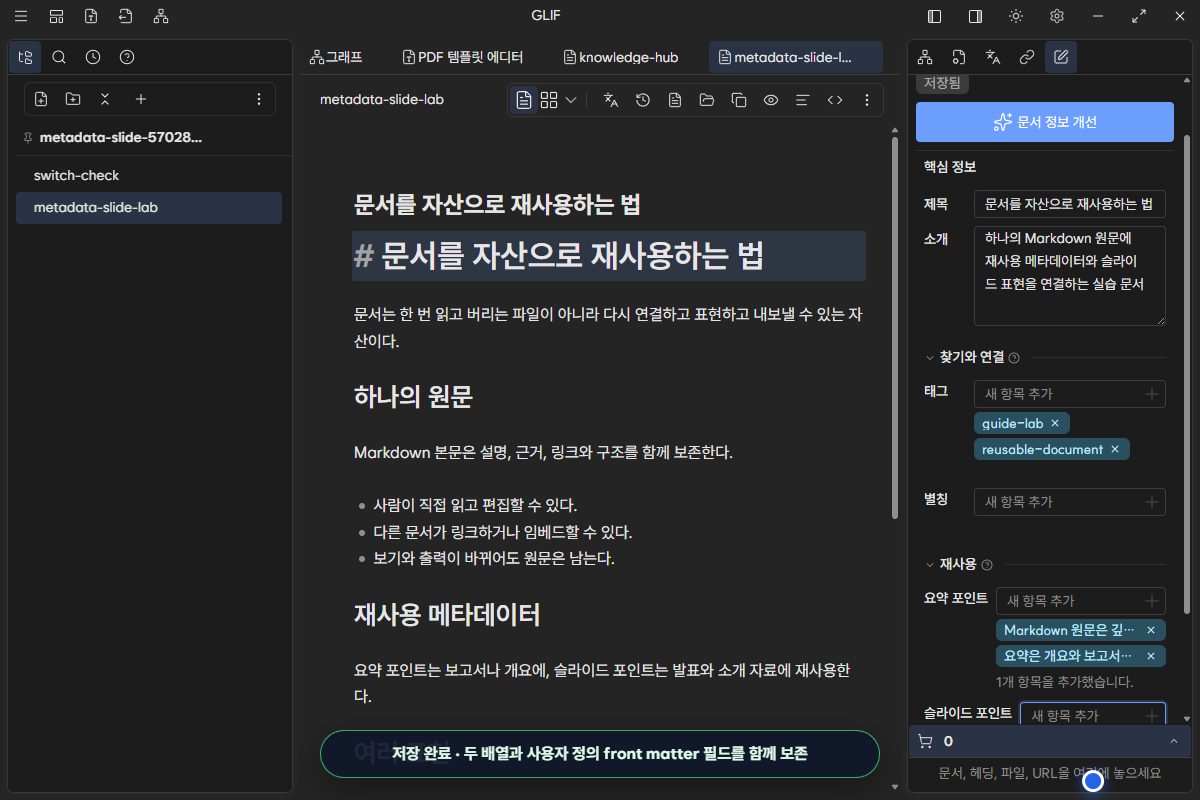The height and width of the screenshot is (800, 1200).
Task: Remove the '요약은 개요와 보고서…' summary chip
Action: coord(1150,656)
